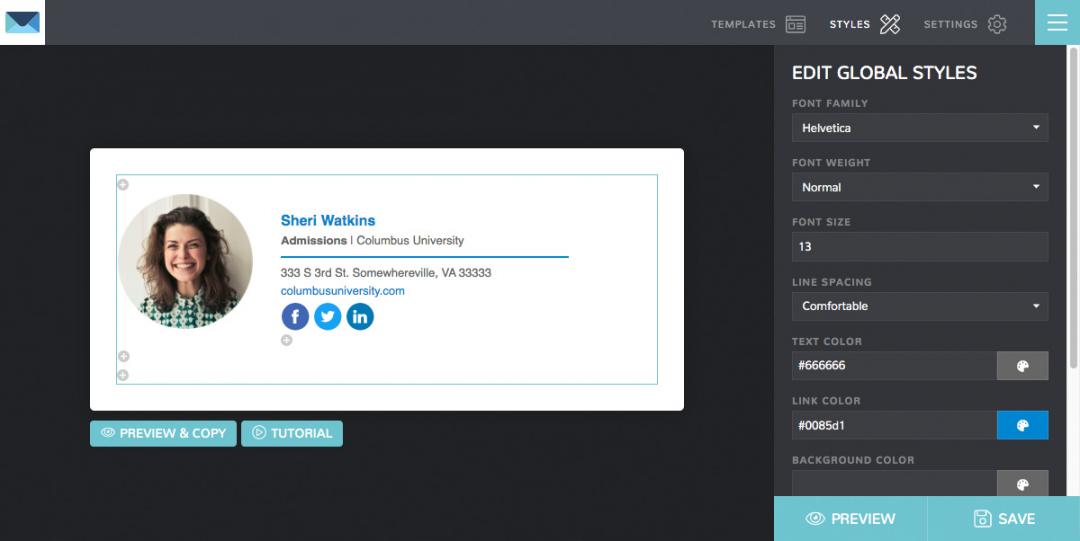This screenshot has height=541, width=1080.
Task: Click the Tutorial button
Action: [292, 433]
